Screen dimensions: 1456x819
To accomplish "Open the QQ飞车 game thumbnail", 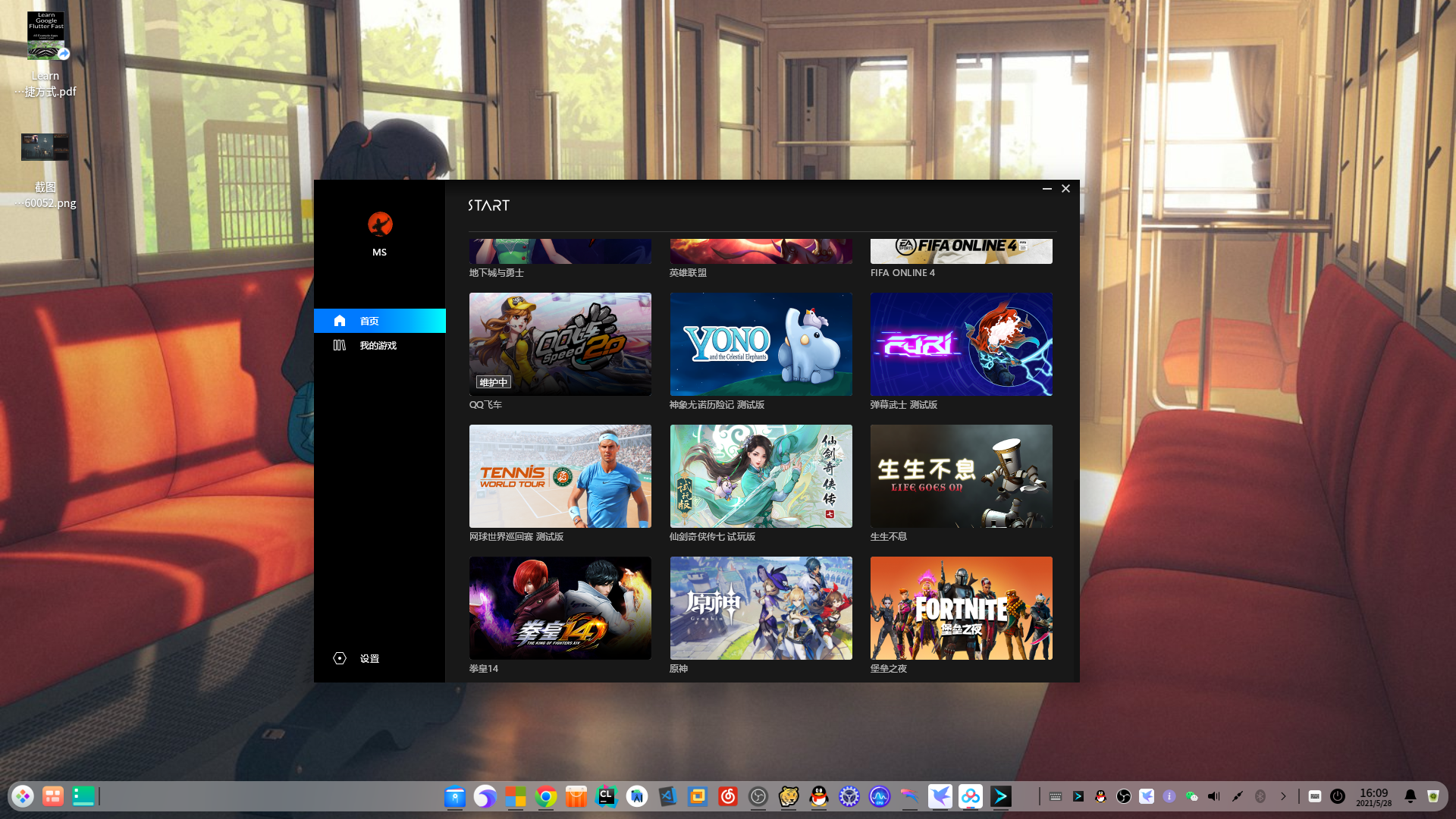I will coord(560,344).
